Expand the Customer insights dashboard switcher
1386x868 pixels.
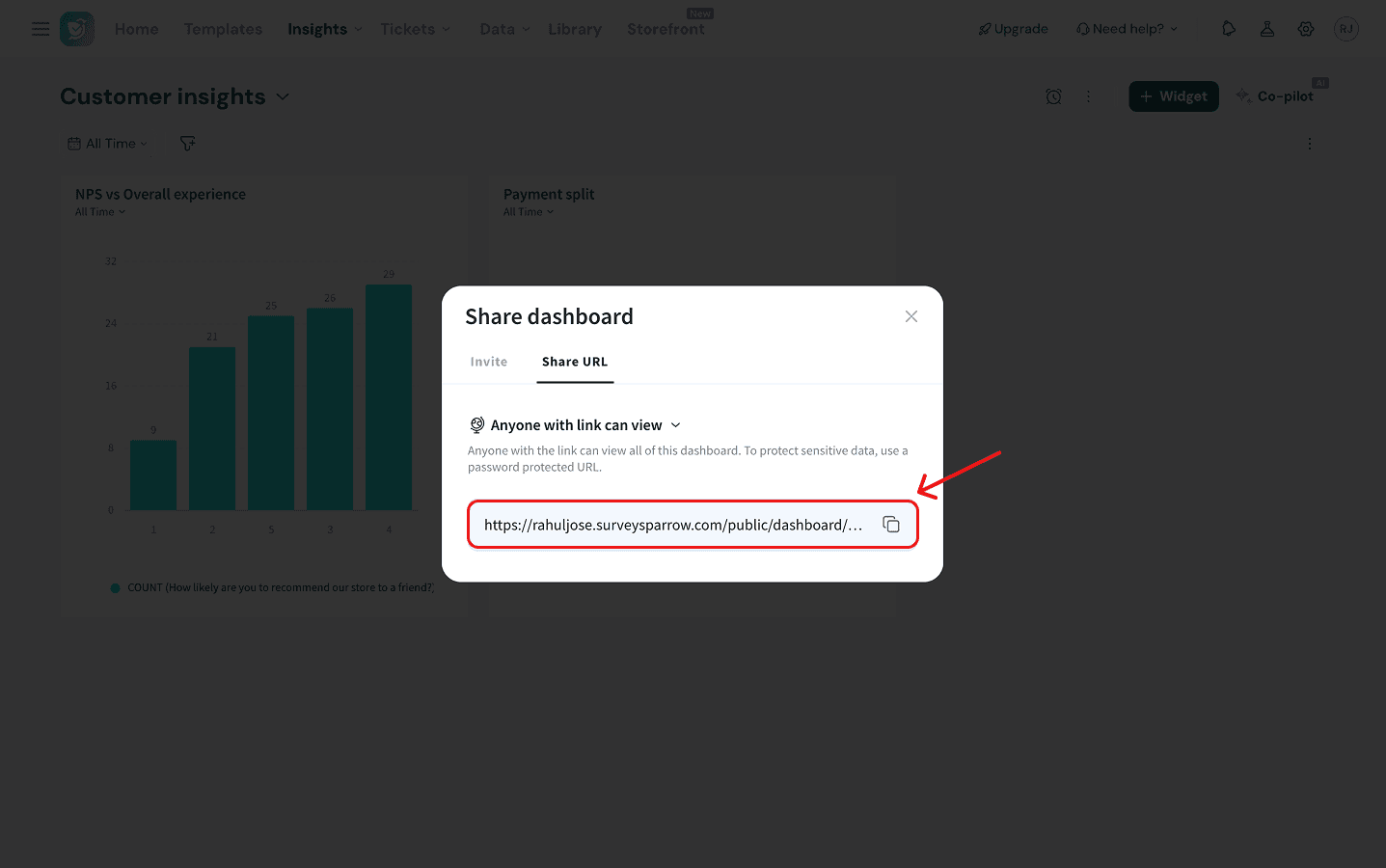click(175, 96)
